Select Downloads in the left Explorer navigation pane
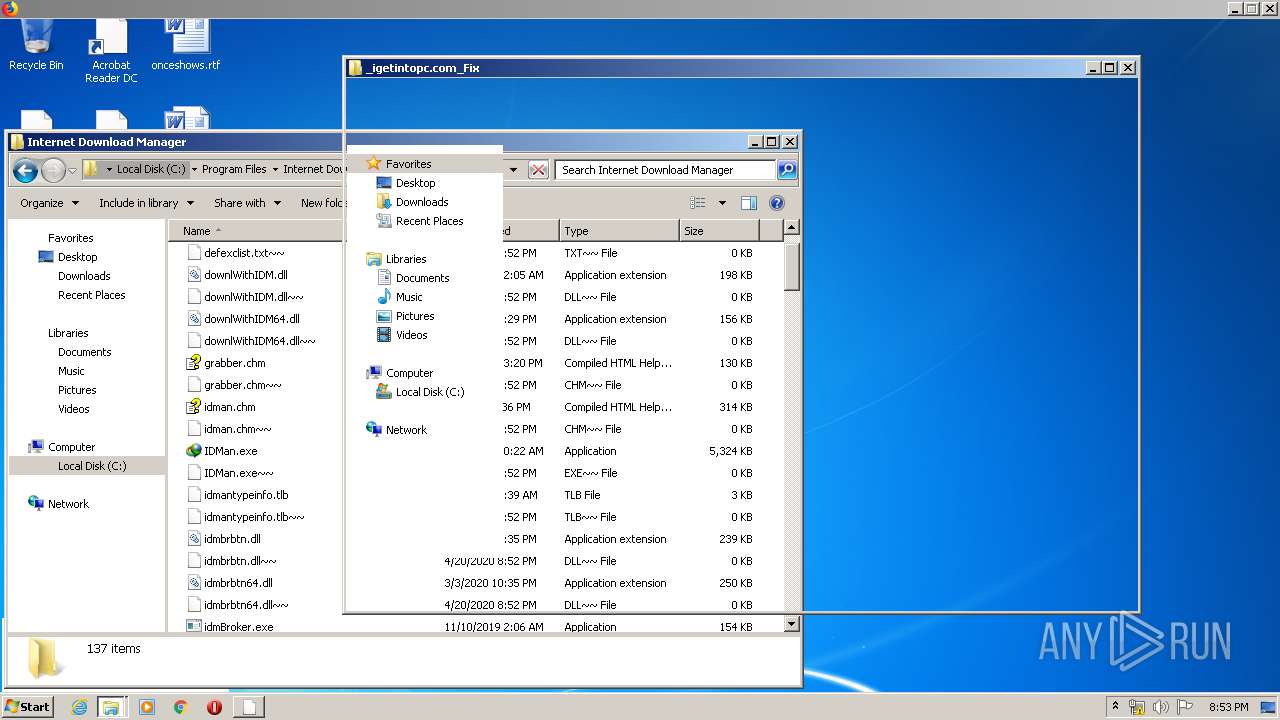This screenshot has width=1280, height=720. [x=84, y=276]
